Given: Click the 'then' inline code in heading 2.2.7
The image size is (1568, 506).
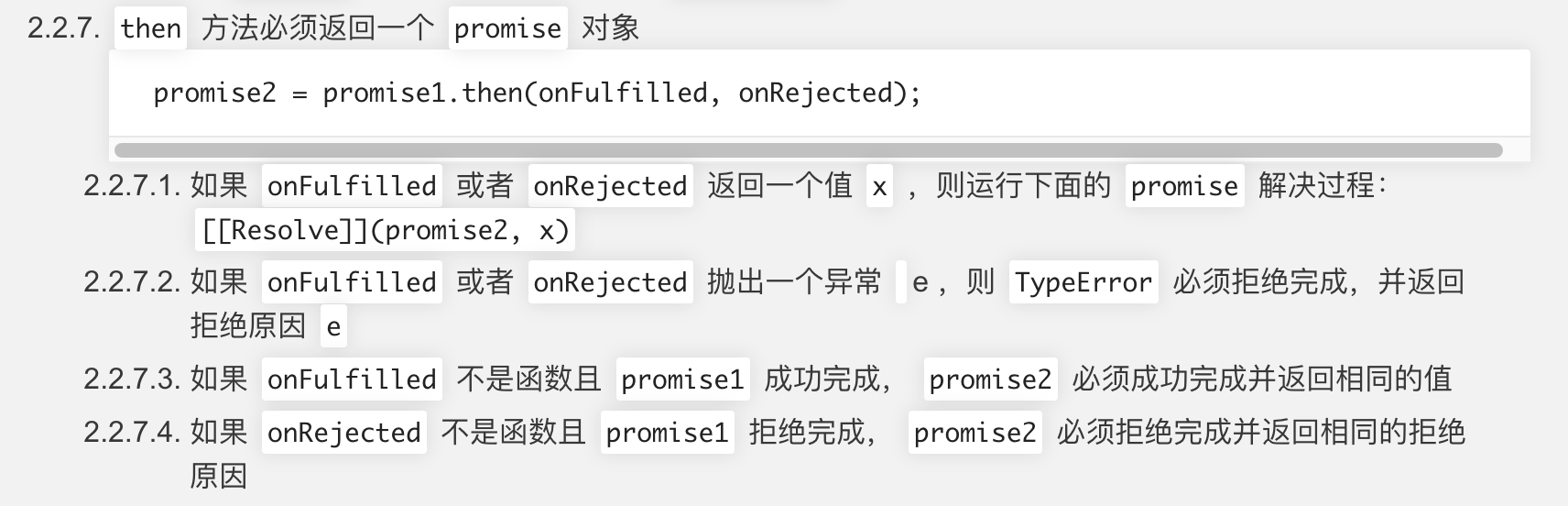Looking at the screenshot, I should 151,27.
